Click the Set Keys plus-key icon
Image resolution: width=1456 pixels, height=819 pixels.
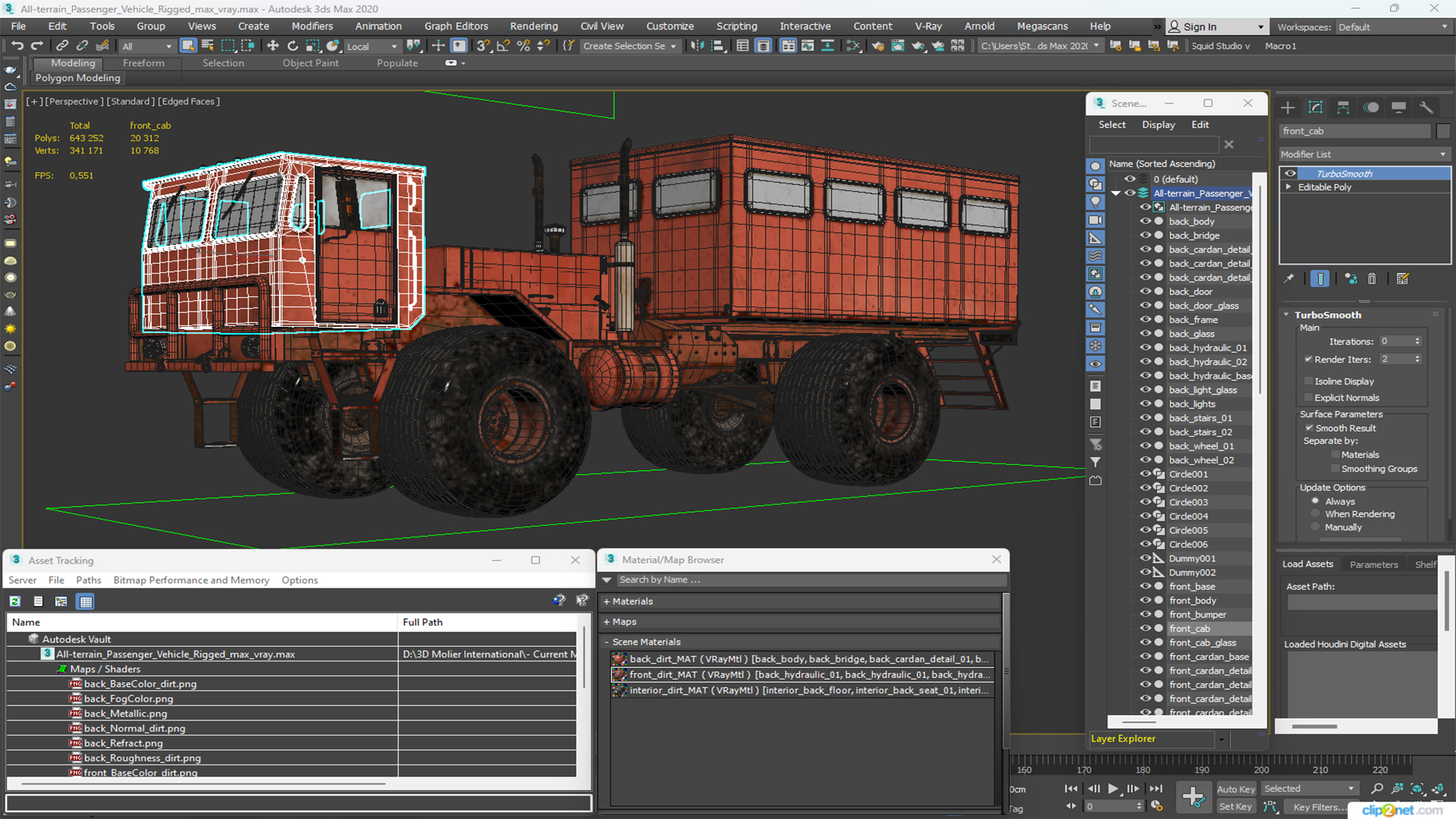click(1193, 796)
